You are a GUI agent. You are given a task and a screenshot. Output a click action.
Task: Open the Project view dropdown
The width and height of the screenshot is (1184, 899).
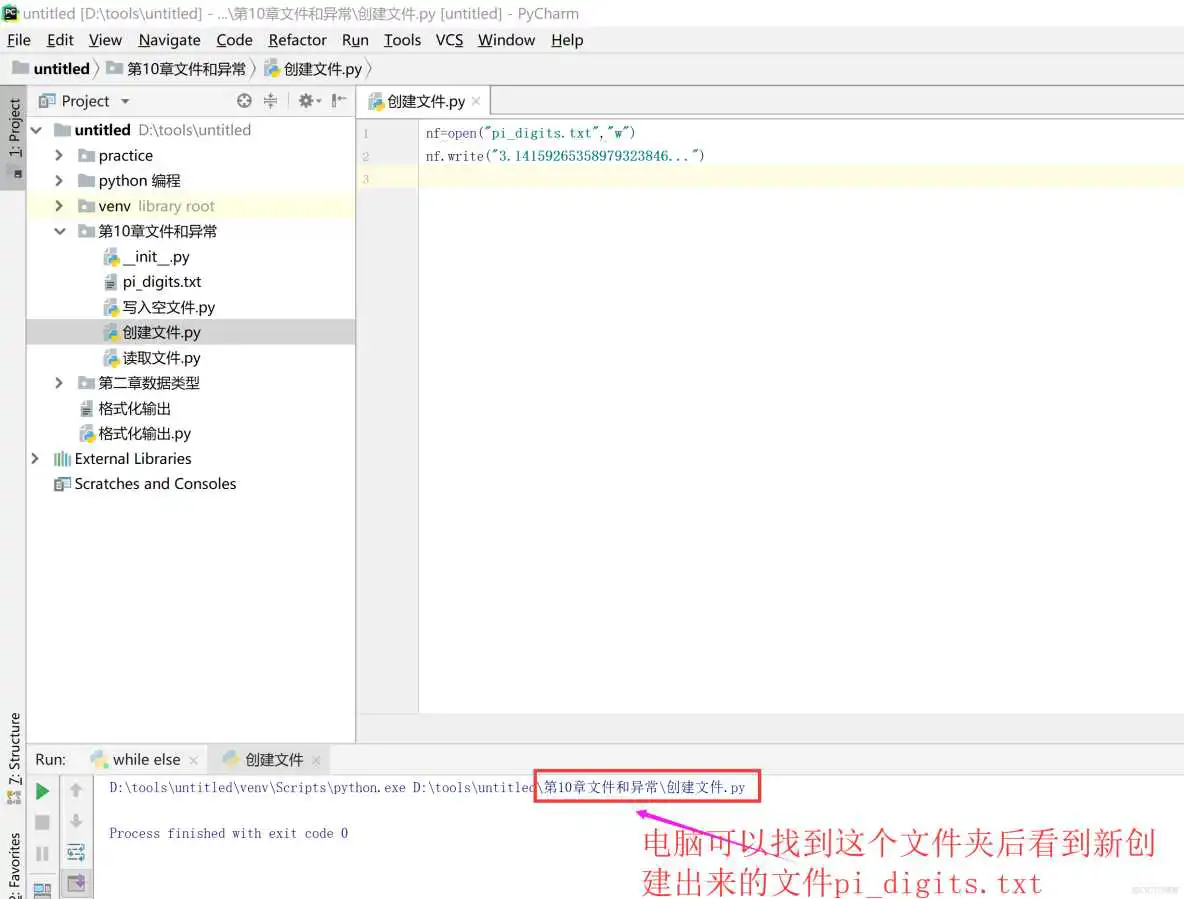pos(123,100)
